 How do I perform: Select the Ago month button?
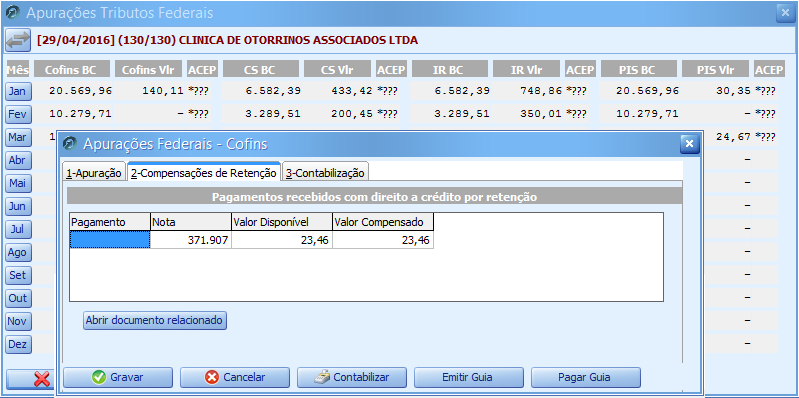(18, 252)
